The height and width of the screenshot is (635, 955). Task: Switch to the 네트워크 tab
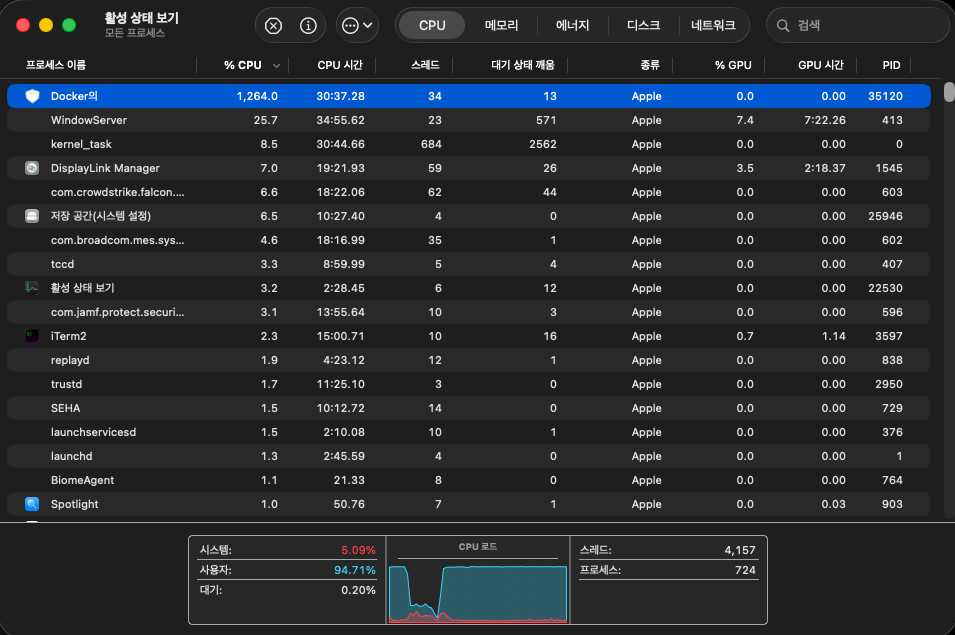[713, 26]
